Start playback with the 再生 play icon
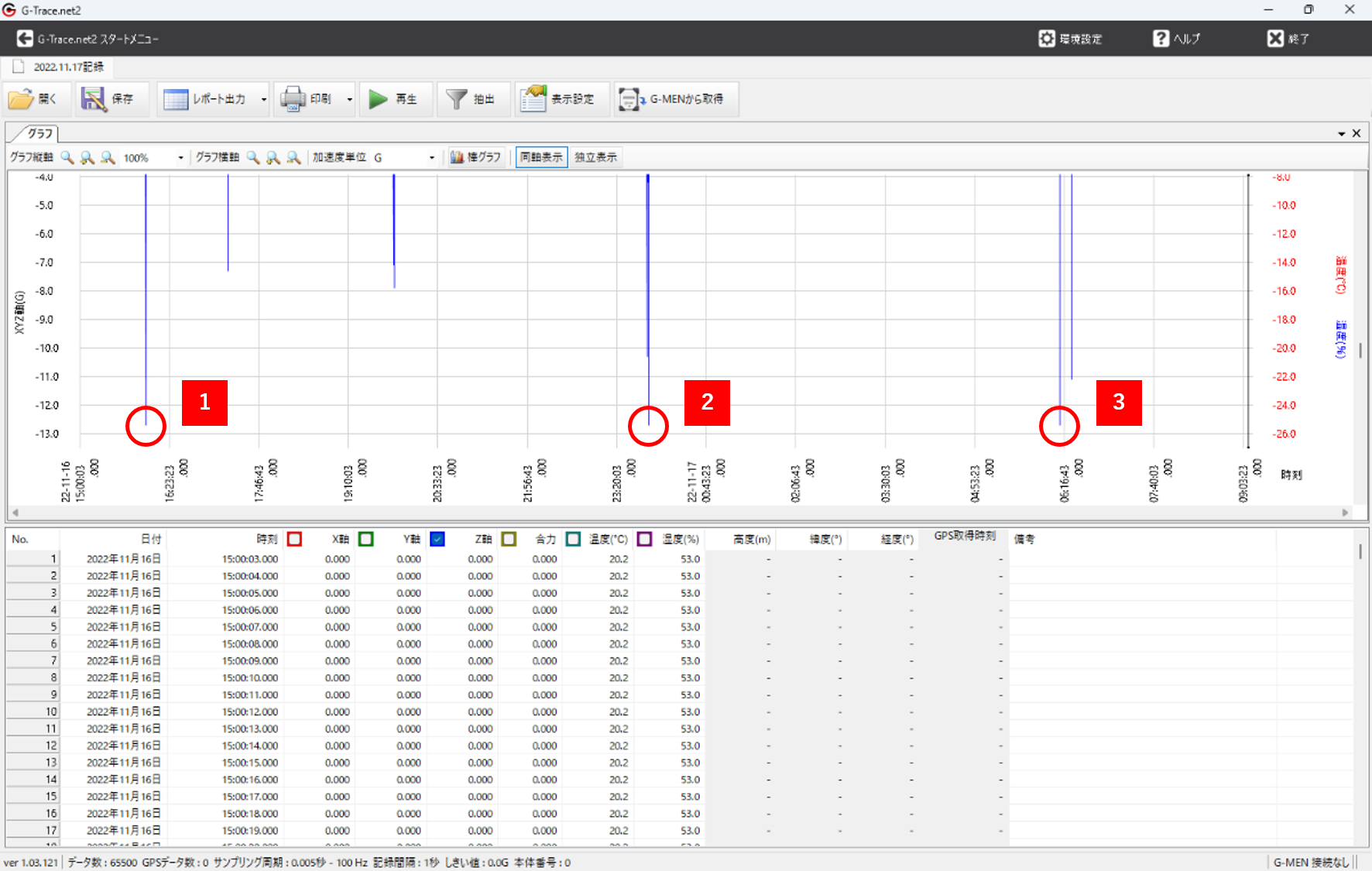The height and width of the screenshot is (871, 1372). (378, 99)
